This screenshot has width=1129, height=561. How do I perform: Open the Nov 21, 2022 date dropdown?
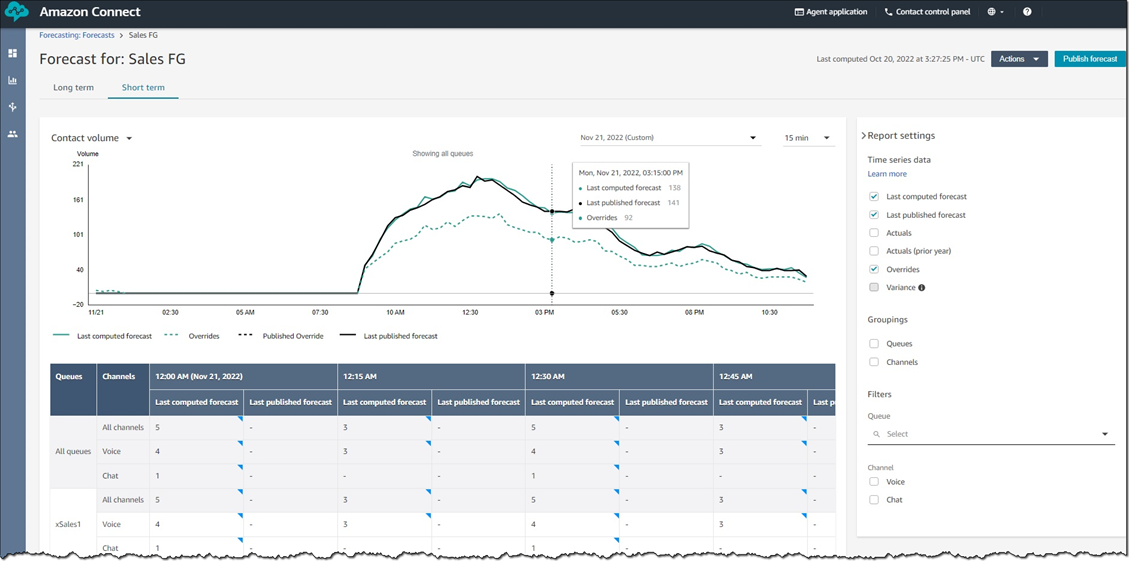coord(670,138)
